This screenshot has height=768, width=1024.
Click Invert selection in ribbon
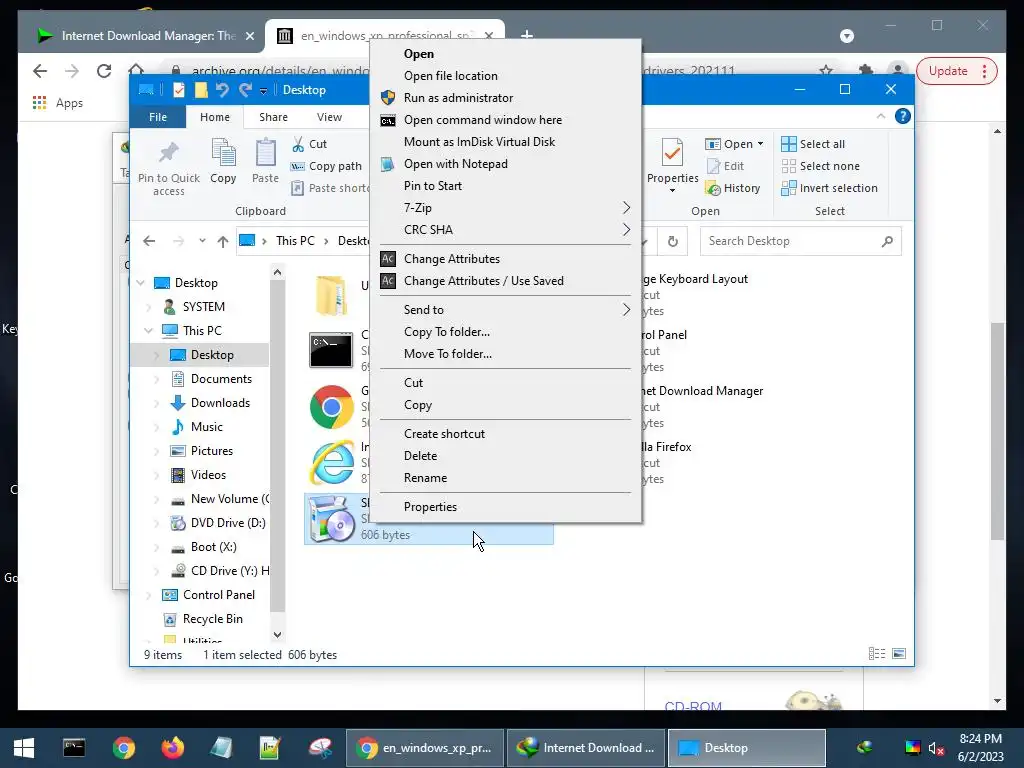829,188
